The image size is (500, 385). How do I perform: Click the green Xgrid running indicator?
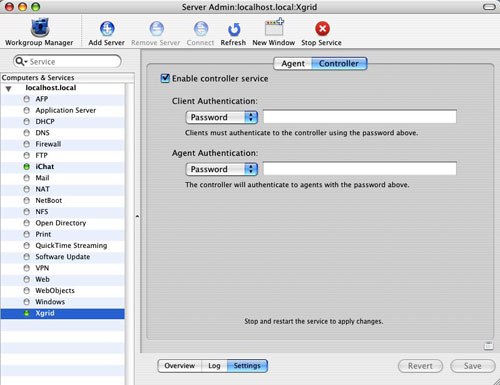27,313
